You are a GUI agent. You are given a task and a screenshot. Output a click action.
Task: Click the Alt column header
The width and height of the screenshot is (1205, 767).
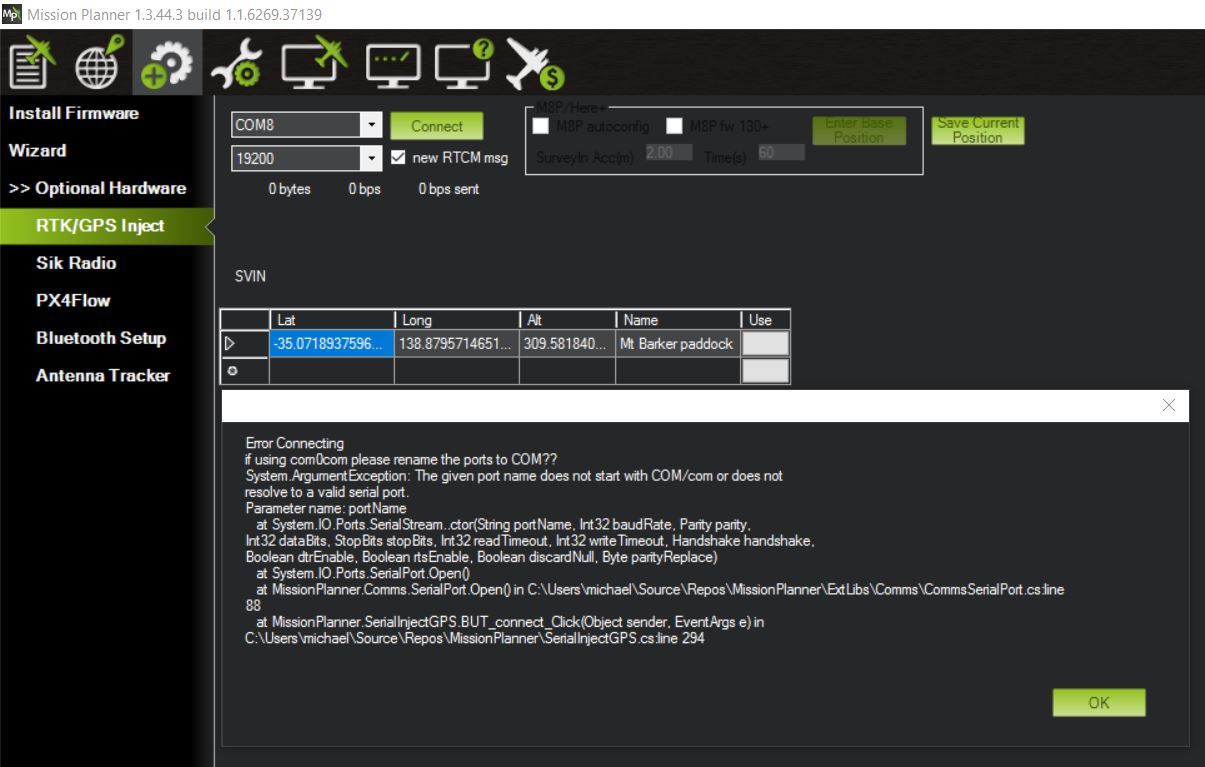[x=568, y=320]
